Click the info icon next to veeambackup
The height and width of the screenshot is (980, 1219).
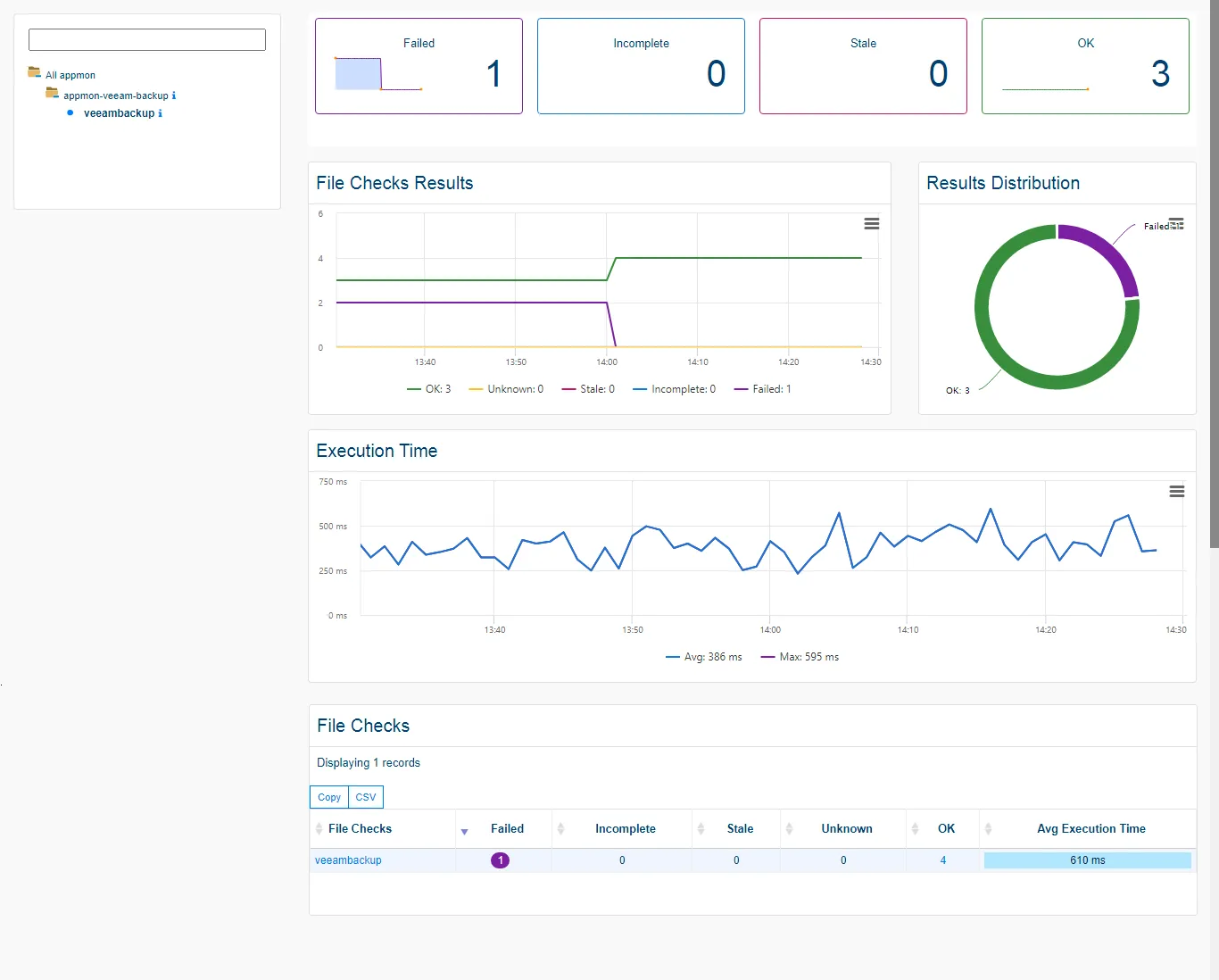click(162, 113)
